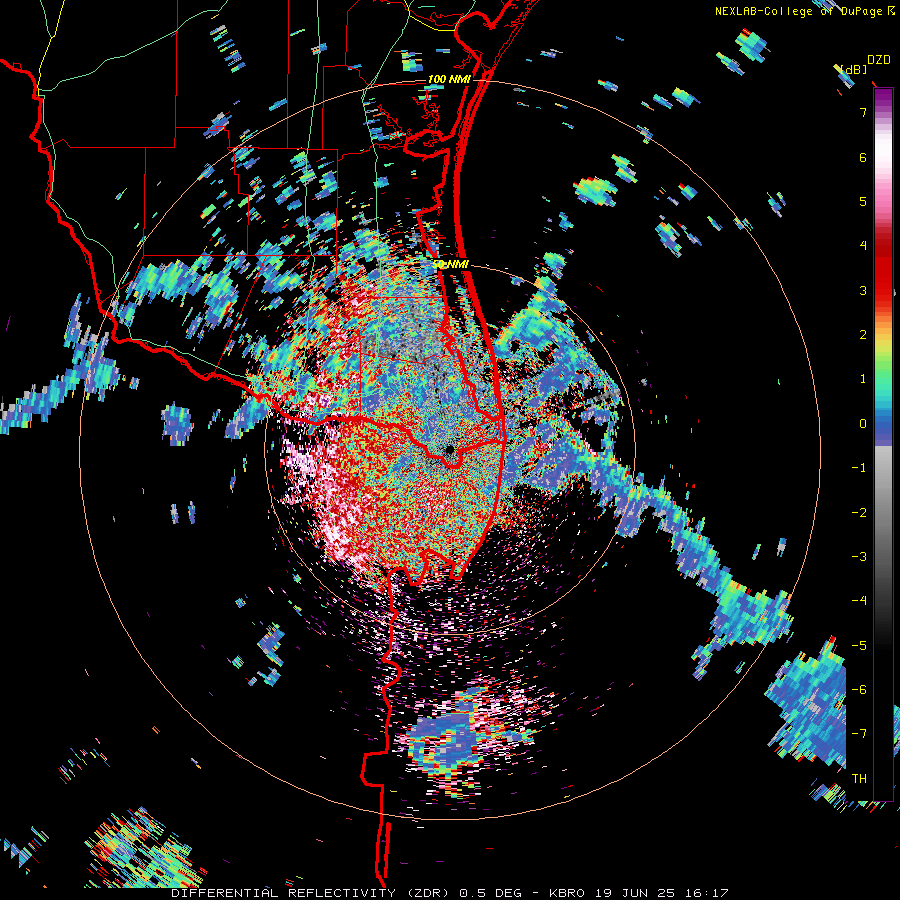Viewport: 900px width, 900px height.
Task: Click the 4 dB value on scale
Action: (863, 246)
